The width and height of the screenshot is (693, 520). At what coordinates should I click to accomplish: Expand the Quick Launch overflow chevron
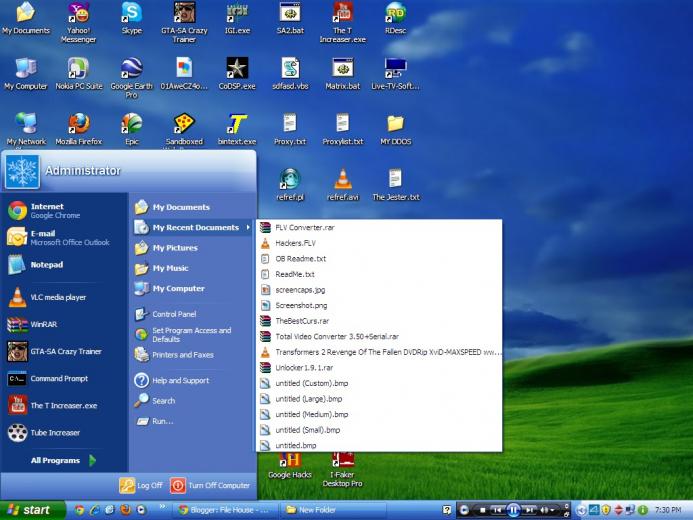[163, 506]
